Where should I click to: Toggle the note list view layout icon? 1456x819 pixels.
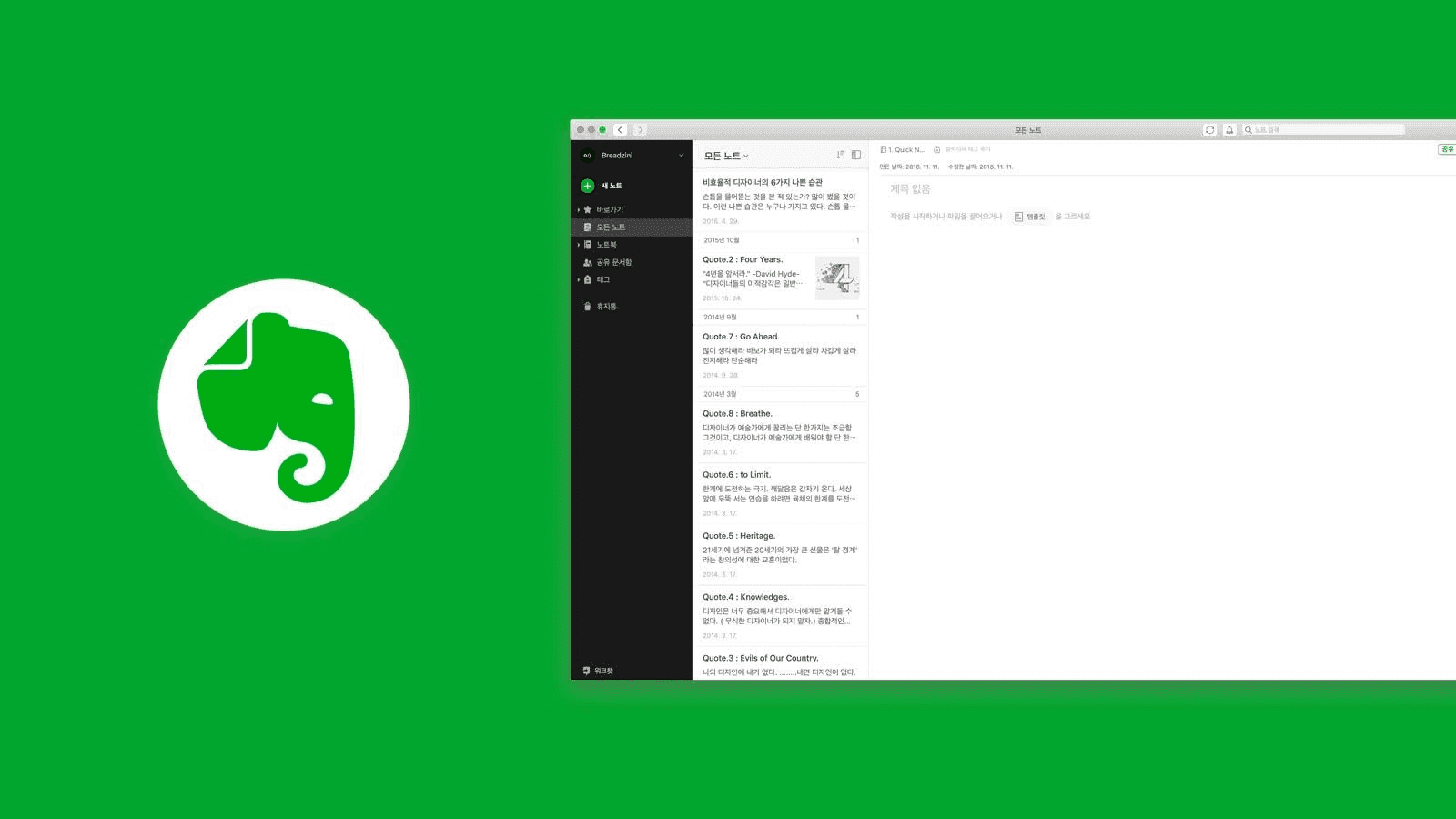click(x=856, y=155)
